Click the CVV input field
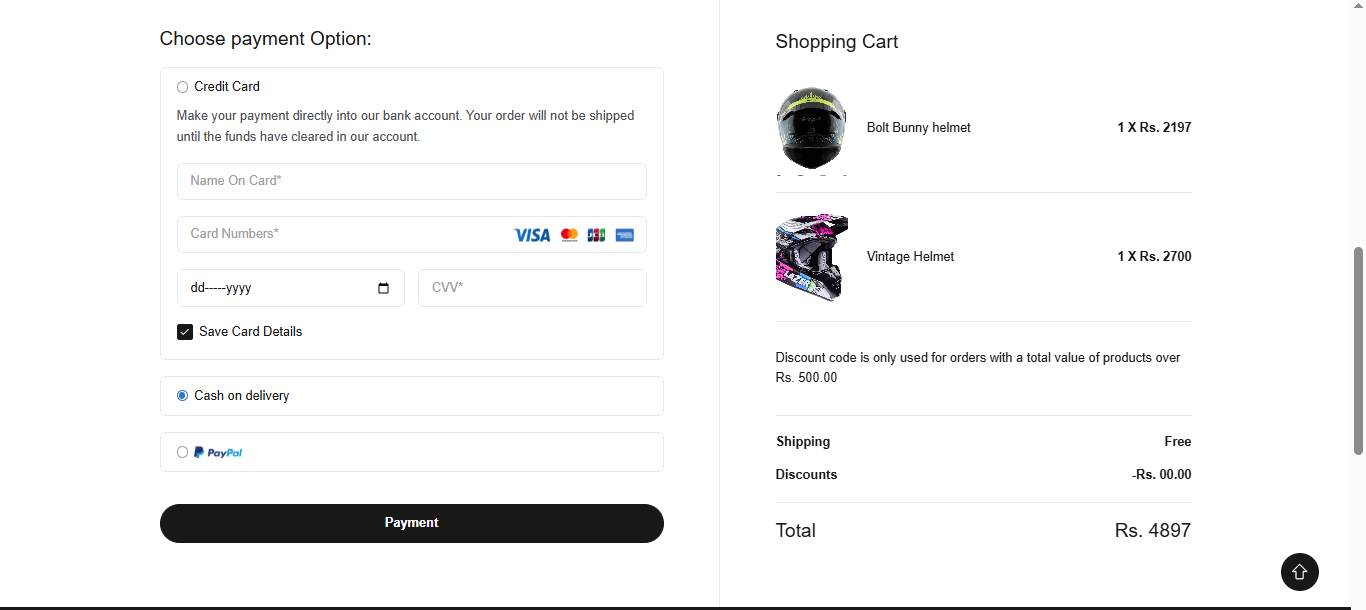 [x=532, y=288]
